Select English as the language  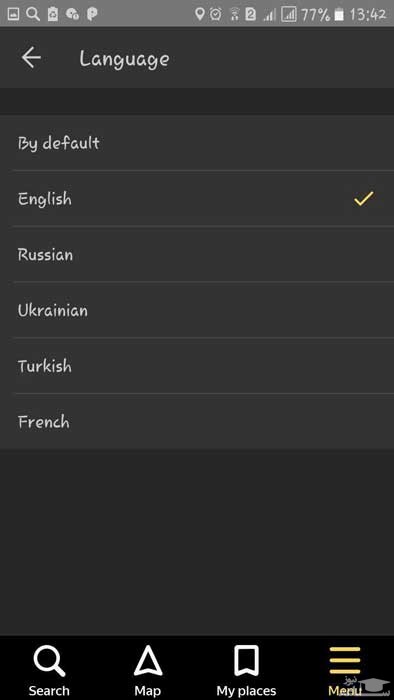pyautogui.click(x=197, y=199)
